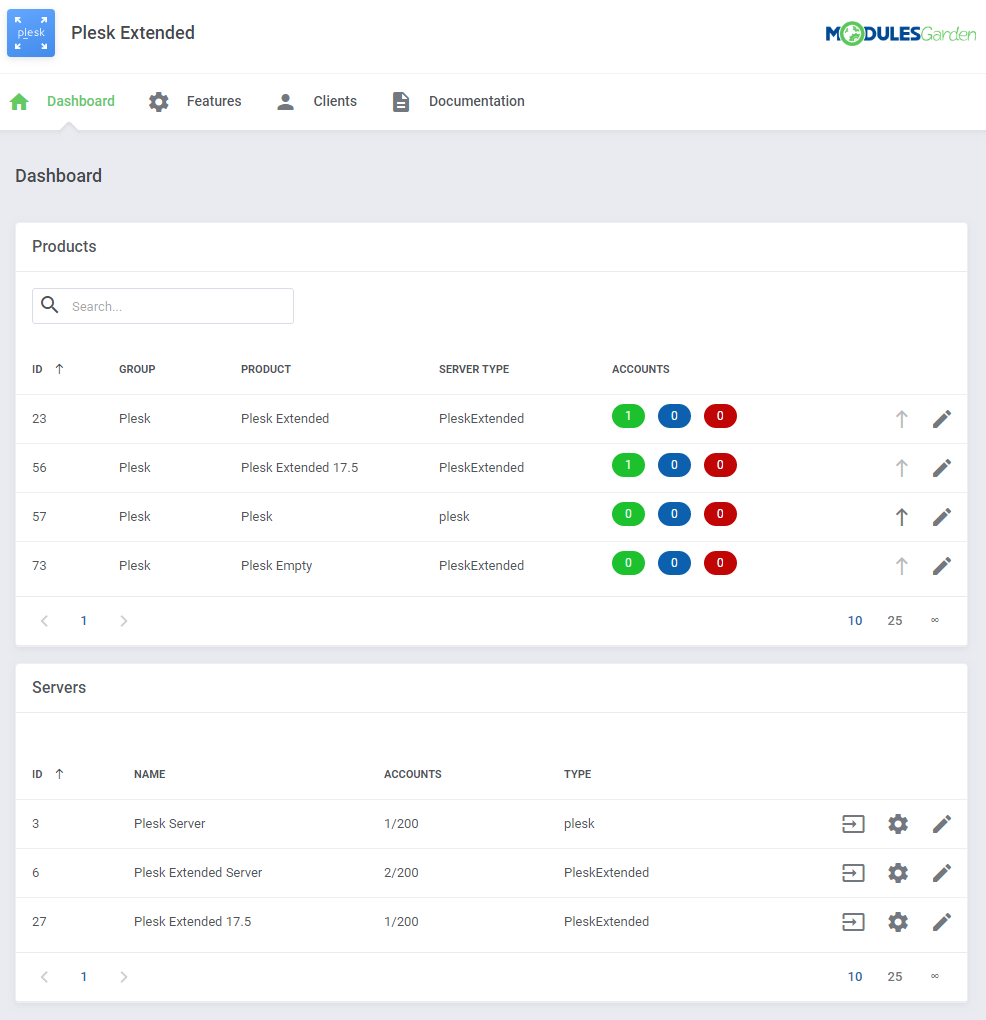986x1020 pixels.
Task: Edit Plesk Server with pencil icon
Action: (x=942, y=824)
